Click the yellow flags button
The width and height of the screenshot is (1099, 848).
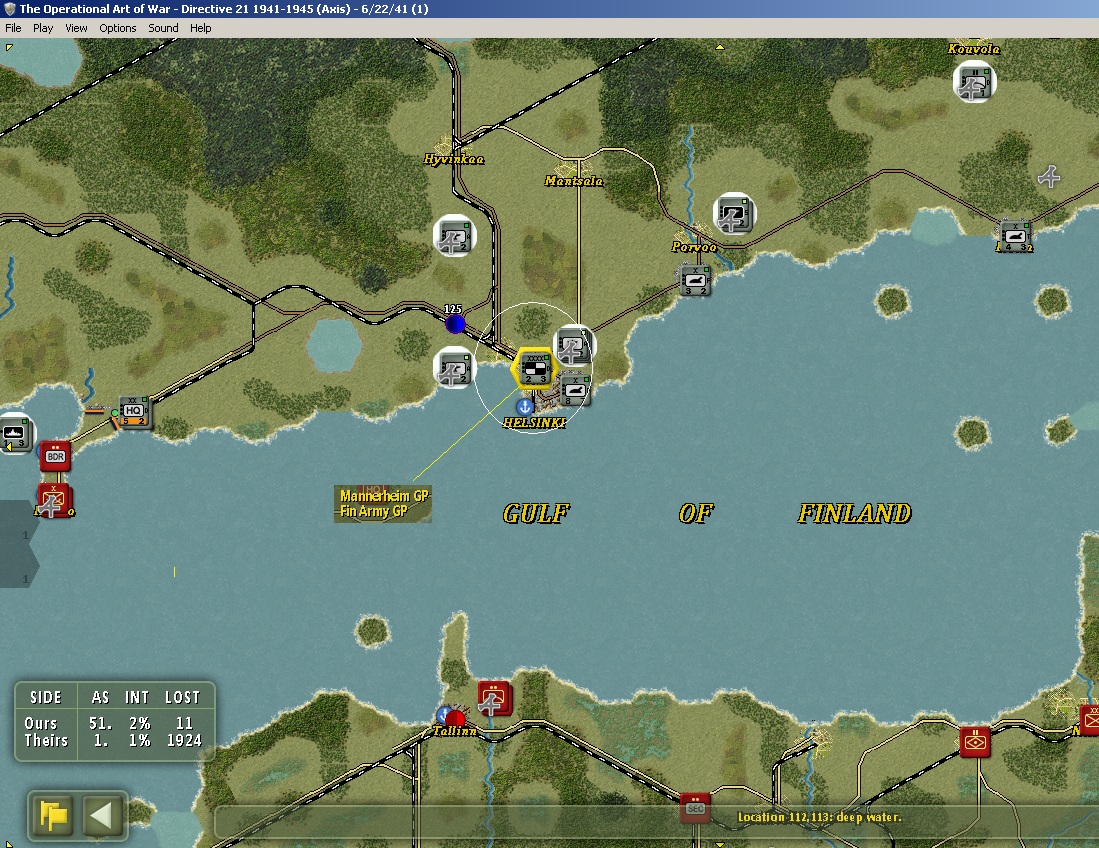(53, 815)
